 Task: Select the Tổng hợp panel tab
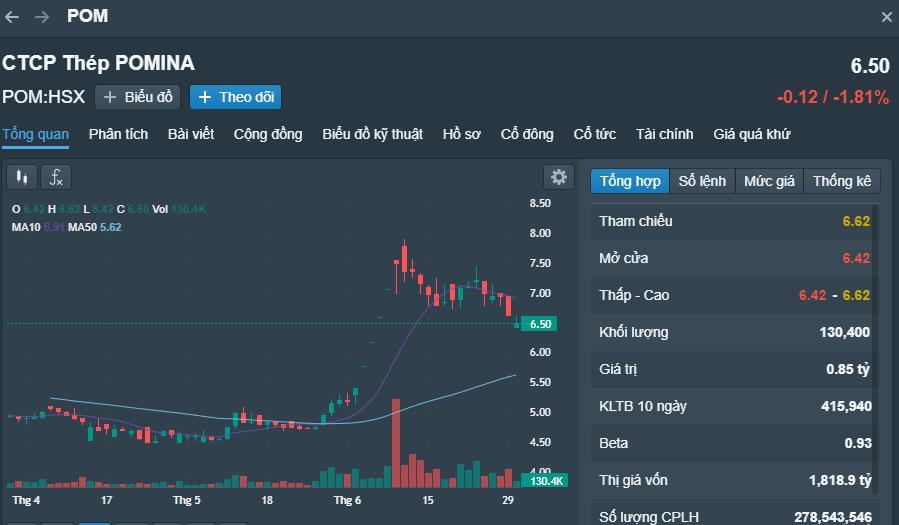point(630,181)
